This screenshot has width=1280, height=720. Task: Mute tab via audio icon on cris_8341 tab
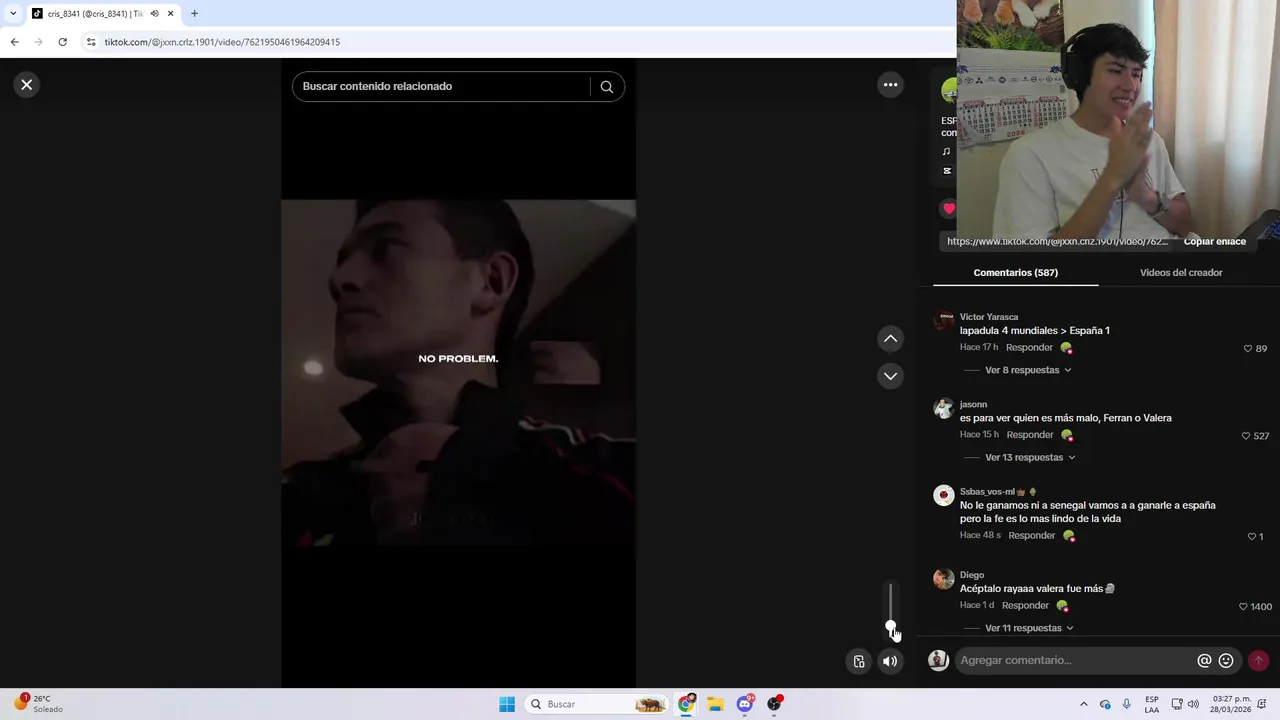[154, 14]
